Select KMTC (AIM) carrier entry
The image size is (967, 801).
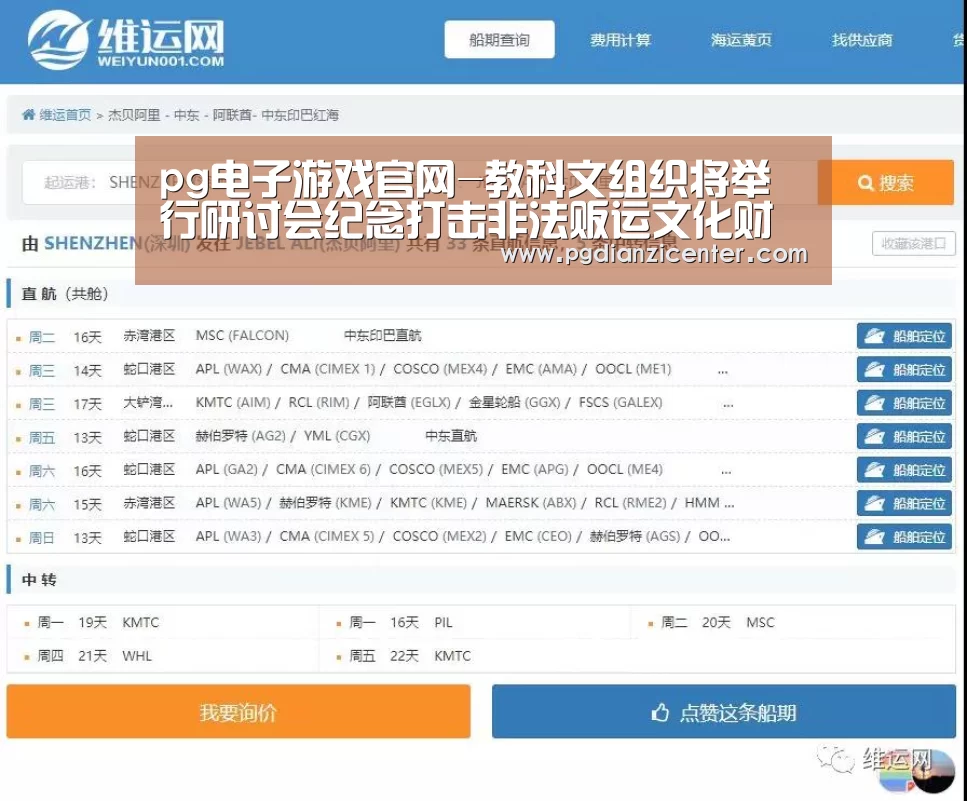pos(233,402)
